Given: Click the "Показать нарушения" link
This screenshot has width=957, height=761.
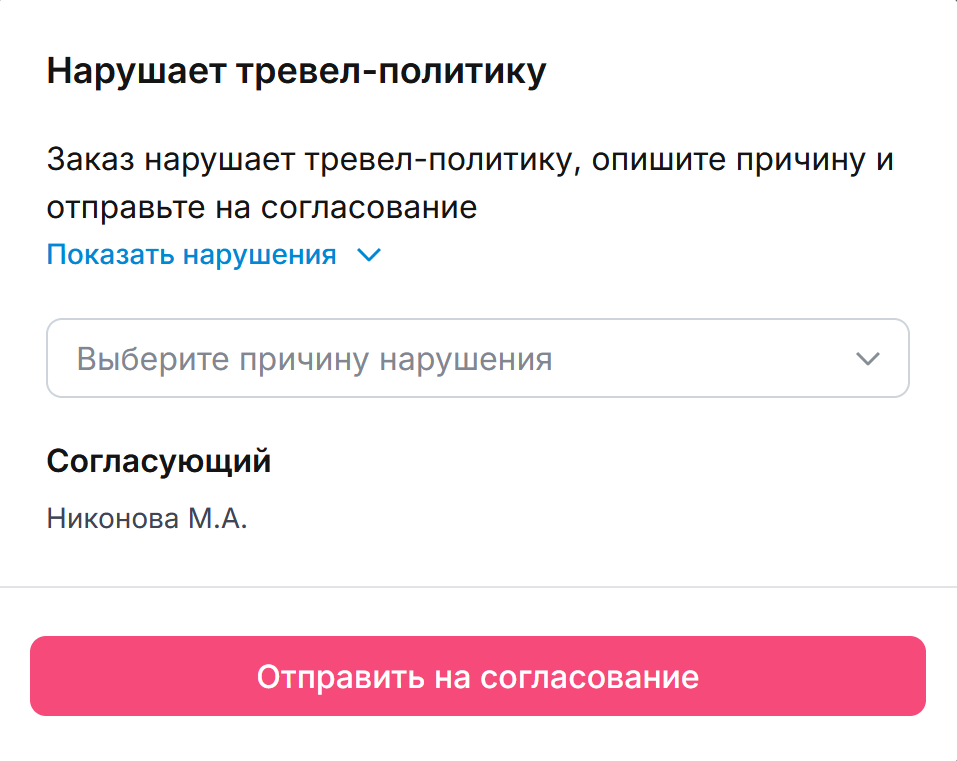Looking at the screenshot, I should point(191,255).
